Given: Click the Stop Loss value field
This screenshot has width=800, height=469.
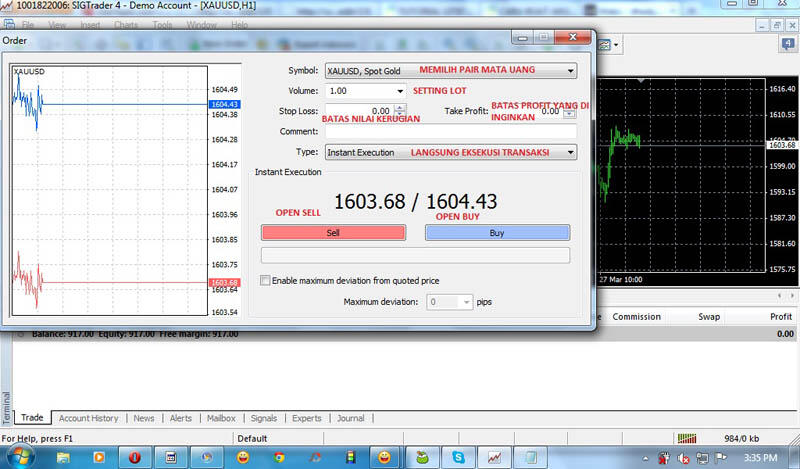Looking at the screenshot, I should 360,110.
